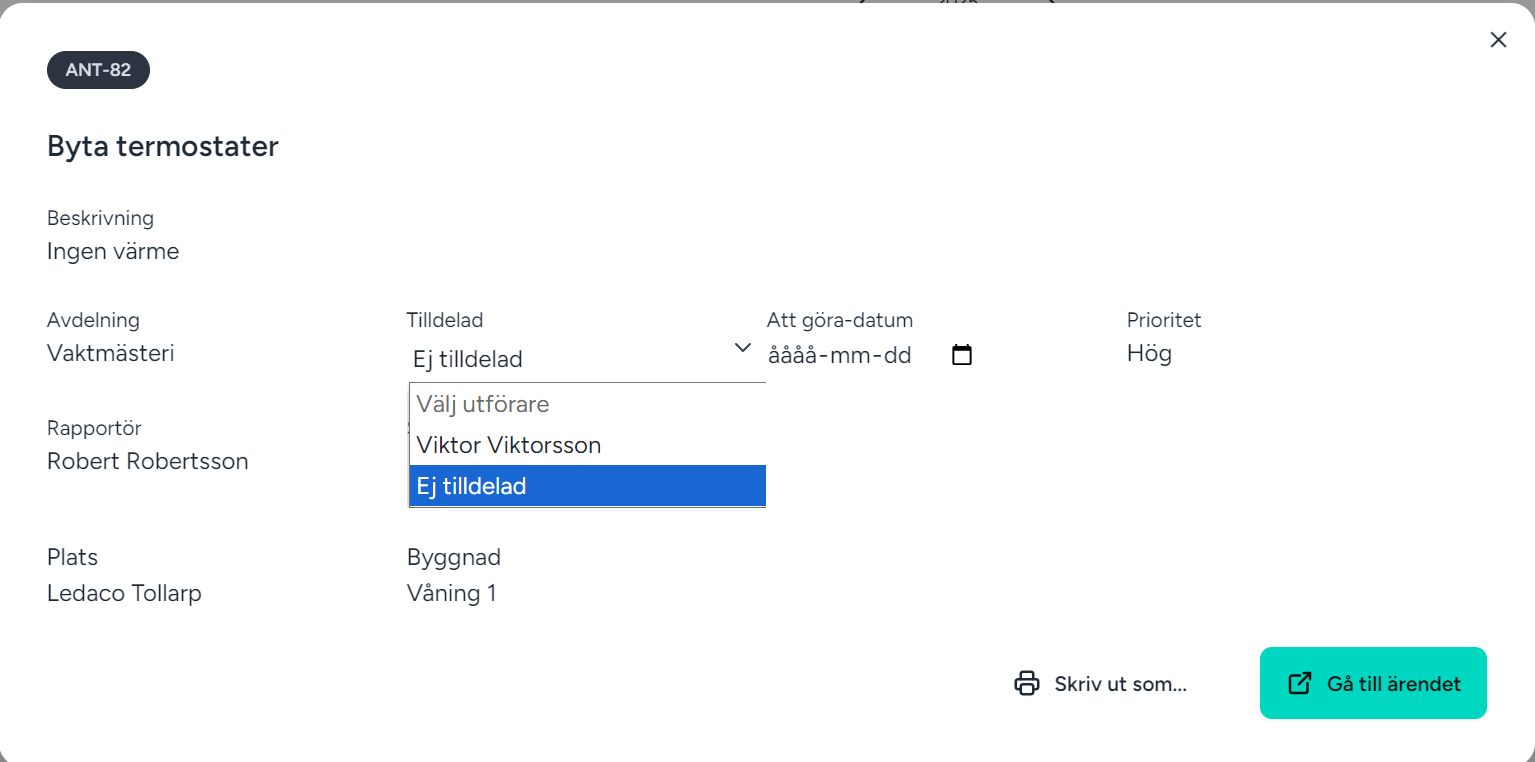Image resolution: width=1535 pixels, height=762 pixels.
Task: Select Viktor Viktorsson from the list
Action: click(509, 445)
